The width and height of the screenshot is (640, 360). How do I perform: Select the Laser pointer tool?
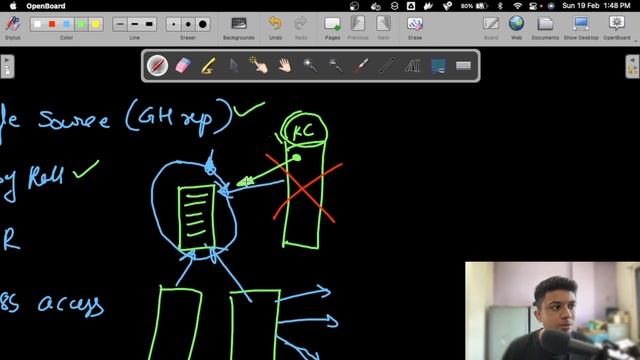361,65
